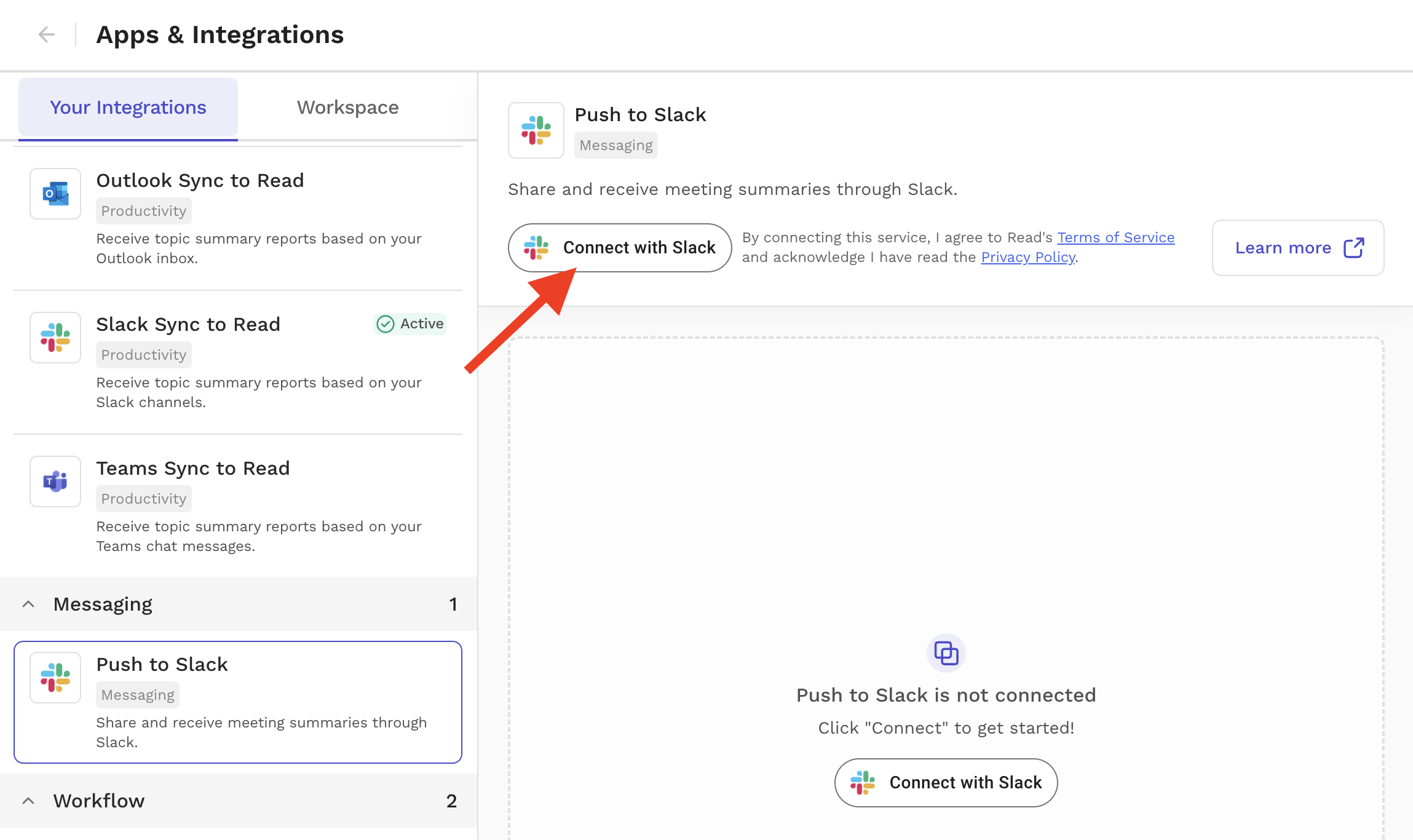Click 'Push to Slack is not connected' message
The image size is (1413, 840).
[x=946, y=695]
